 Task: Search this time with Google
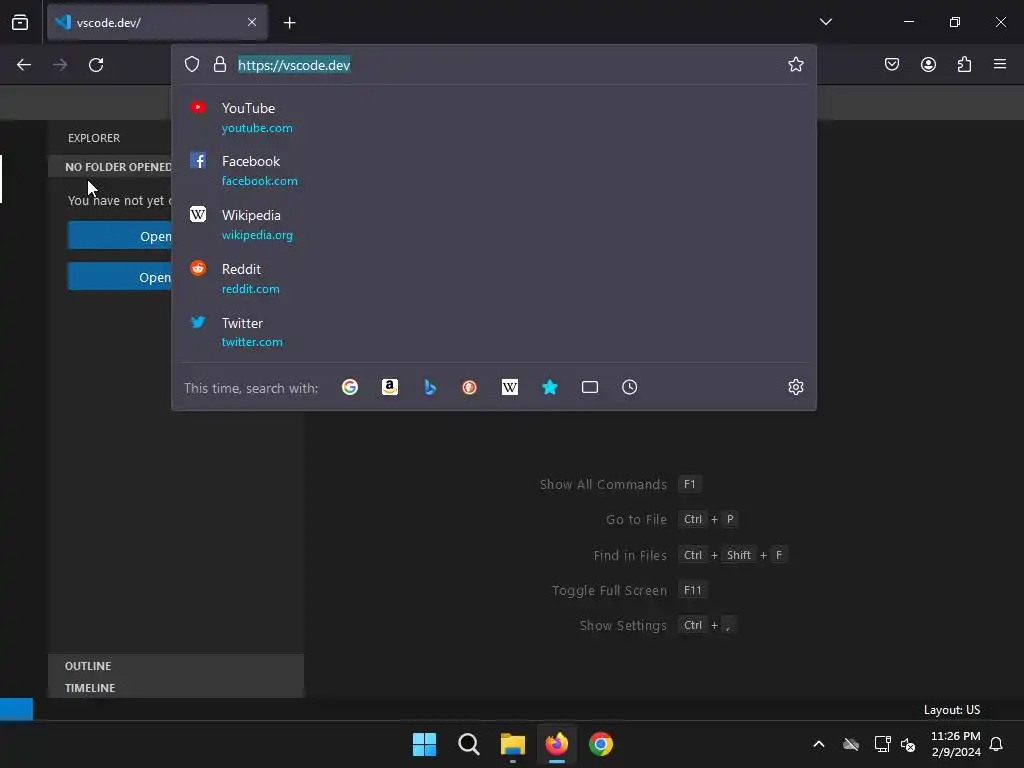pos(350,387)
